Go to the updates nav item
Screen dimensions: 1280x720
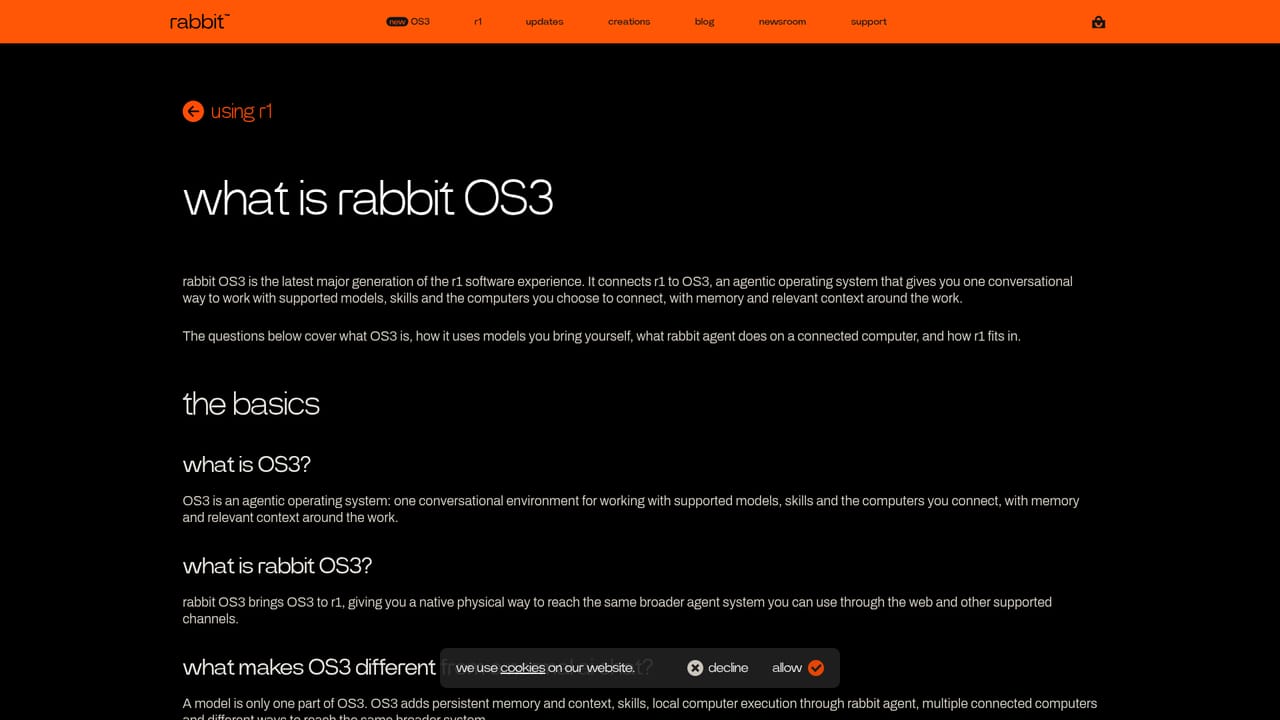point(544,21)
